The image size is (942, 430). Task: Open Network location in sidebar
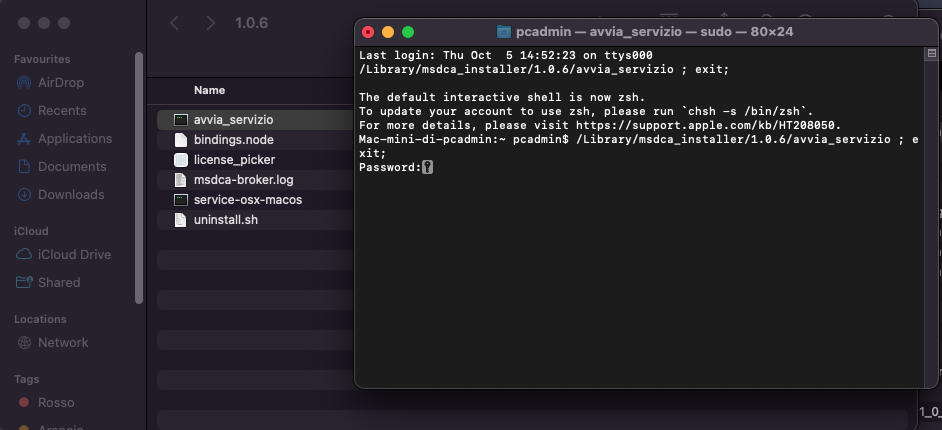pyautogui.click(x=52, y=342)
